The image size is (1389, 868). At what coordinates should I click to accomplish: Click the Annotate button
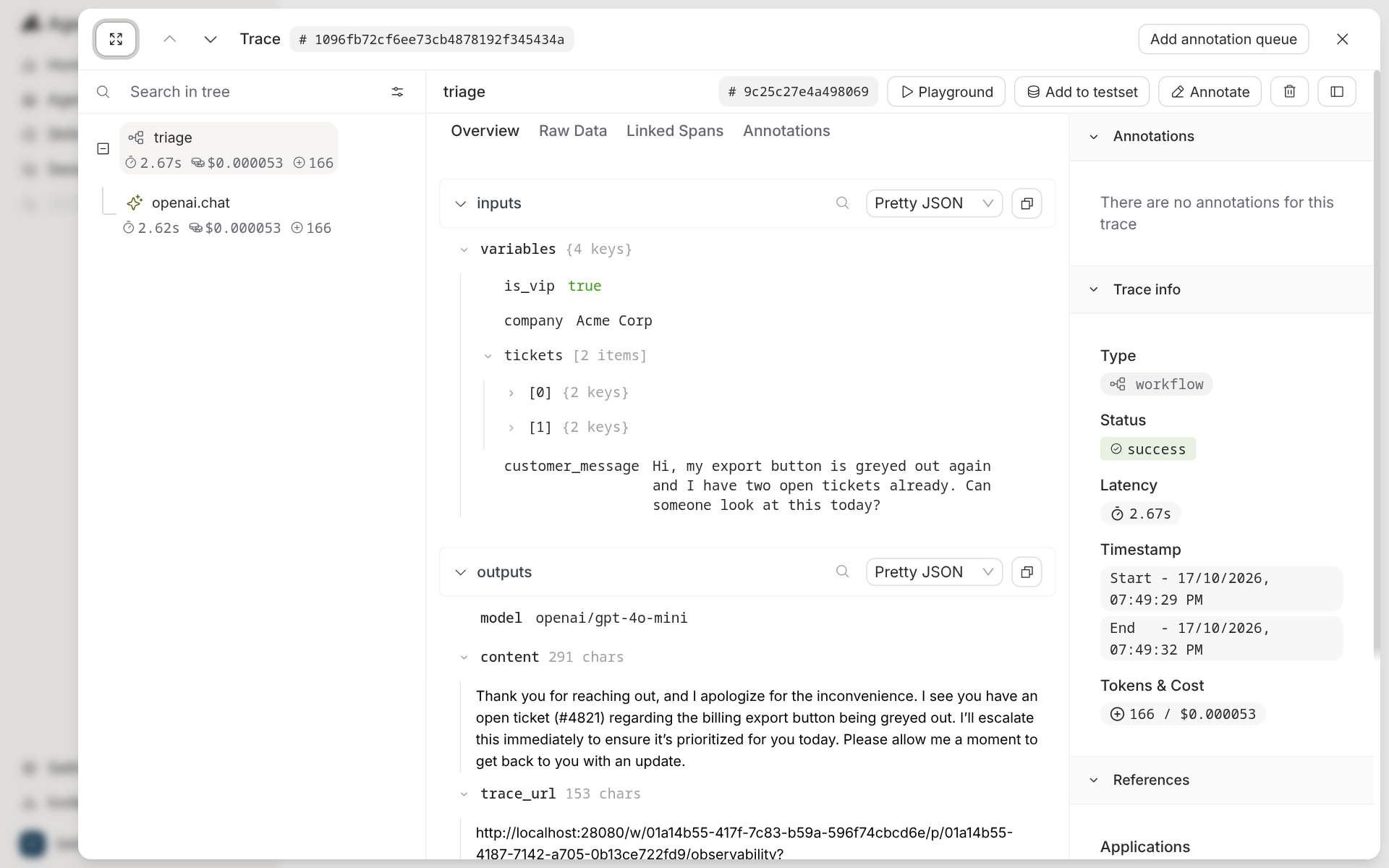[1210, 92]
